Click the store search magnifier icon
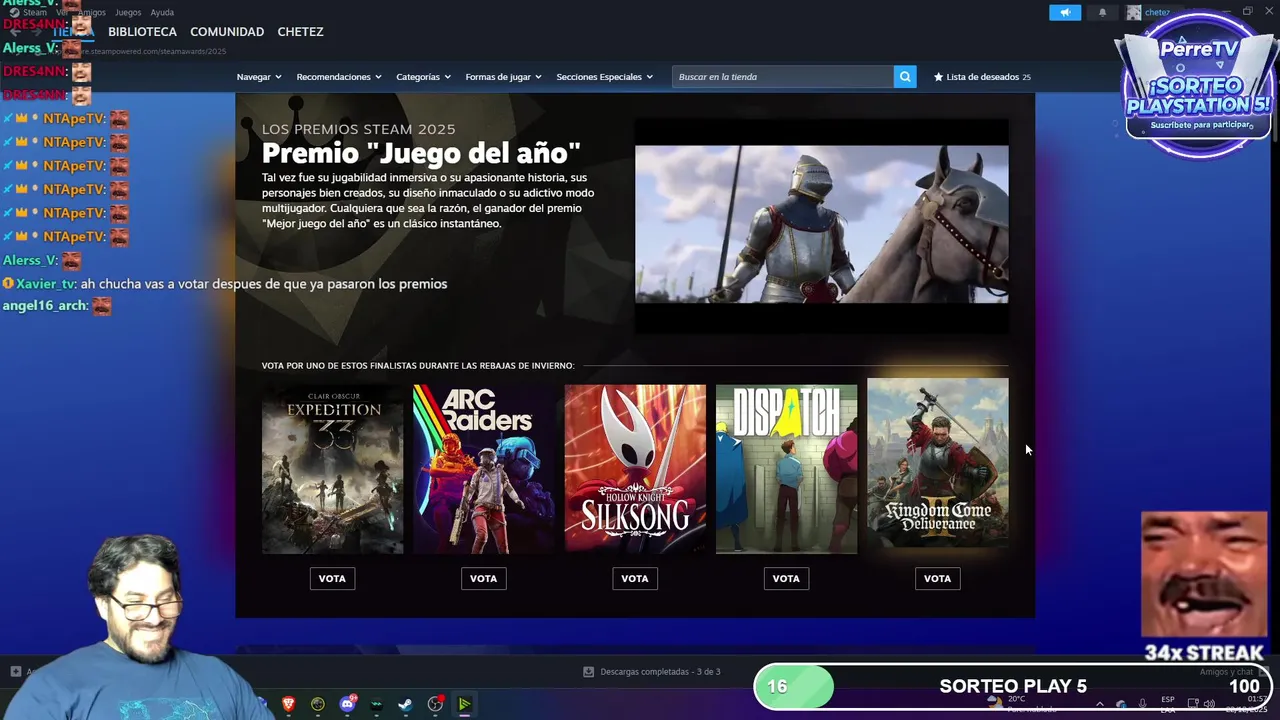 (x=905, y=77)
